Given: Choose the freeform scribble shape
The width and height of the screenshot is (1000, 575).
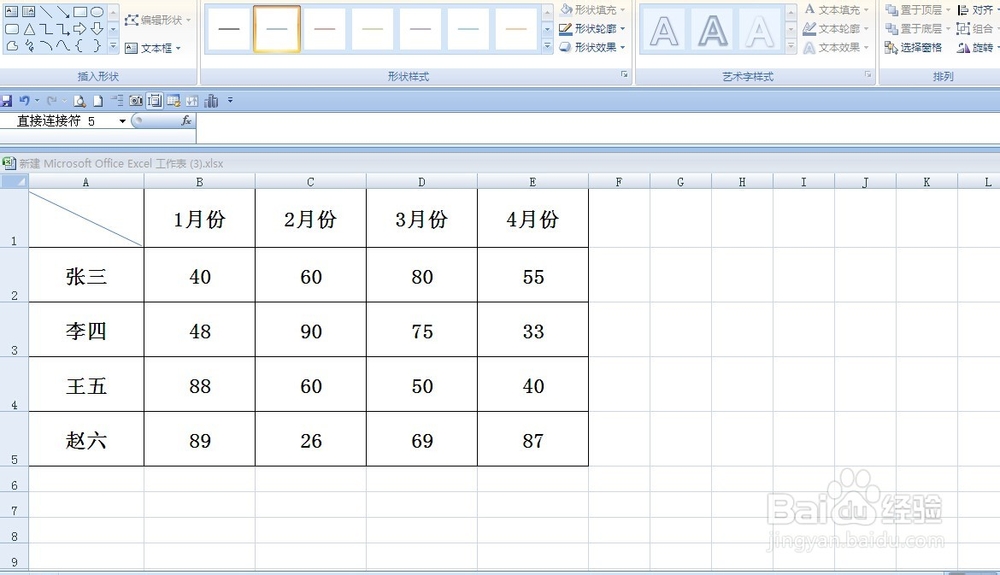Looking at the screenshot, I should tap(29, 46).
